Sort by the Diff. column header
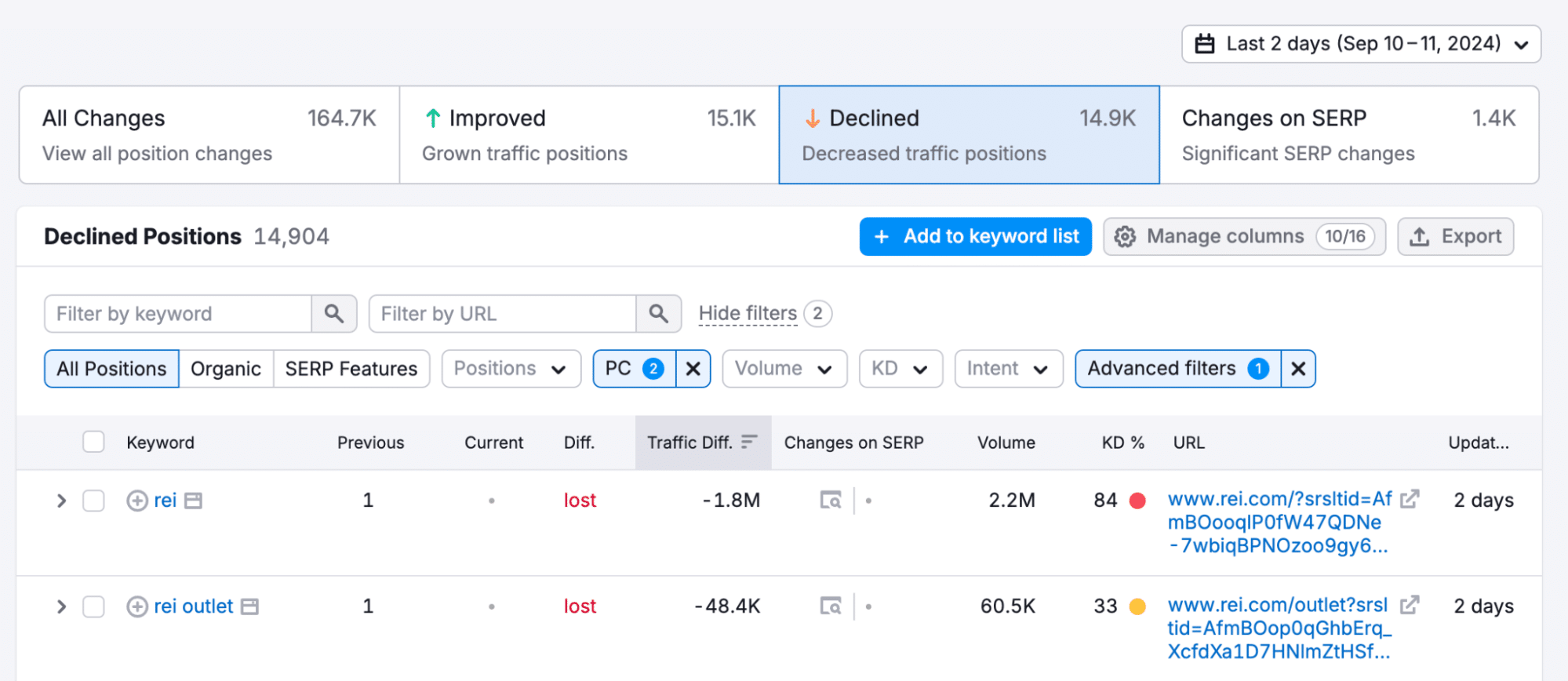The height and width of the screenshot is (681, 1568). (579, 442)
